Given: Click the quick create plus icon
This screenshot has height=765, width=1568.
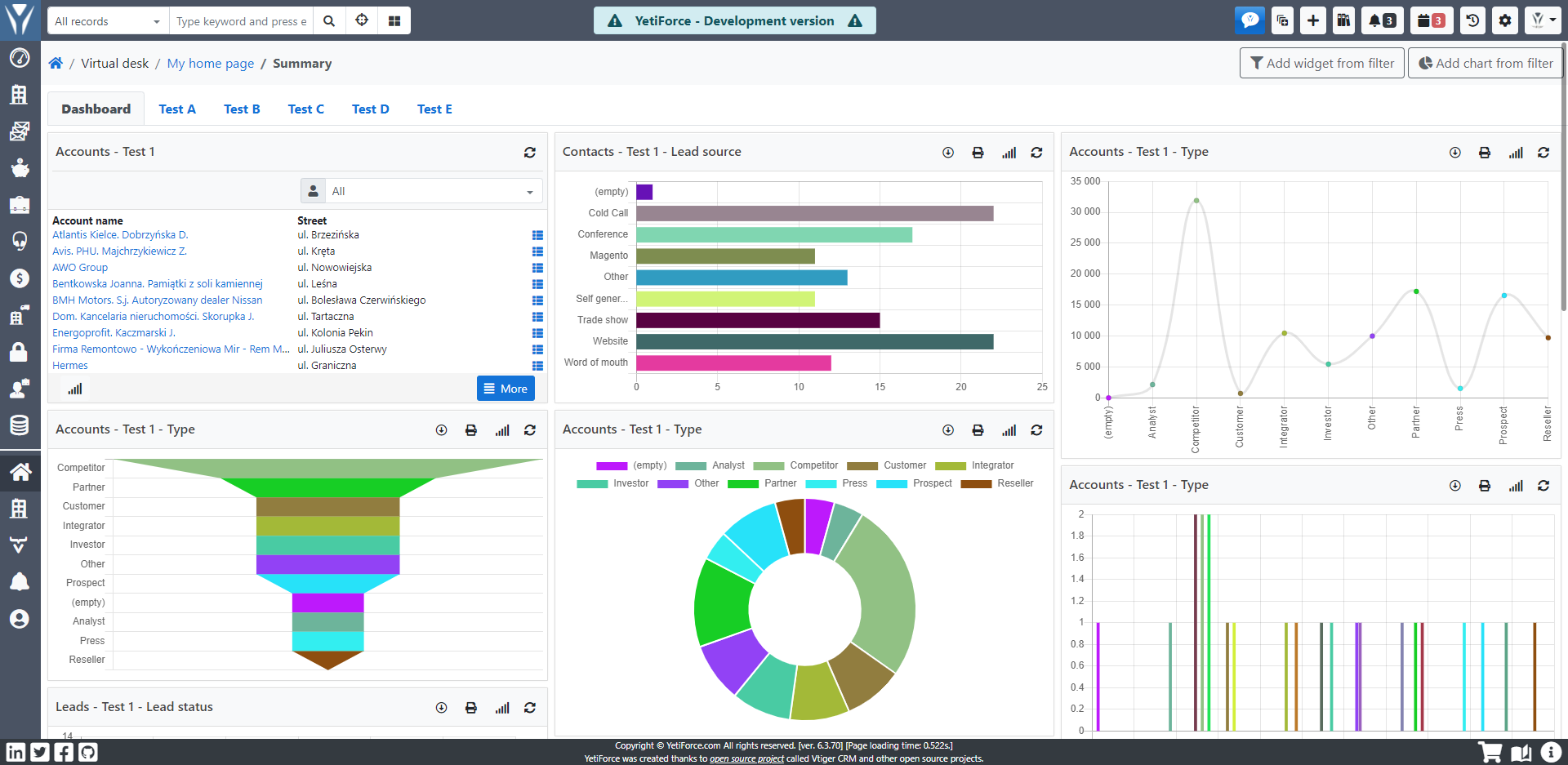Looking at the screenshot, I should click(1312, 20).
